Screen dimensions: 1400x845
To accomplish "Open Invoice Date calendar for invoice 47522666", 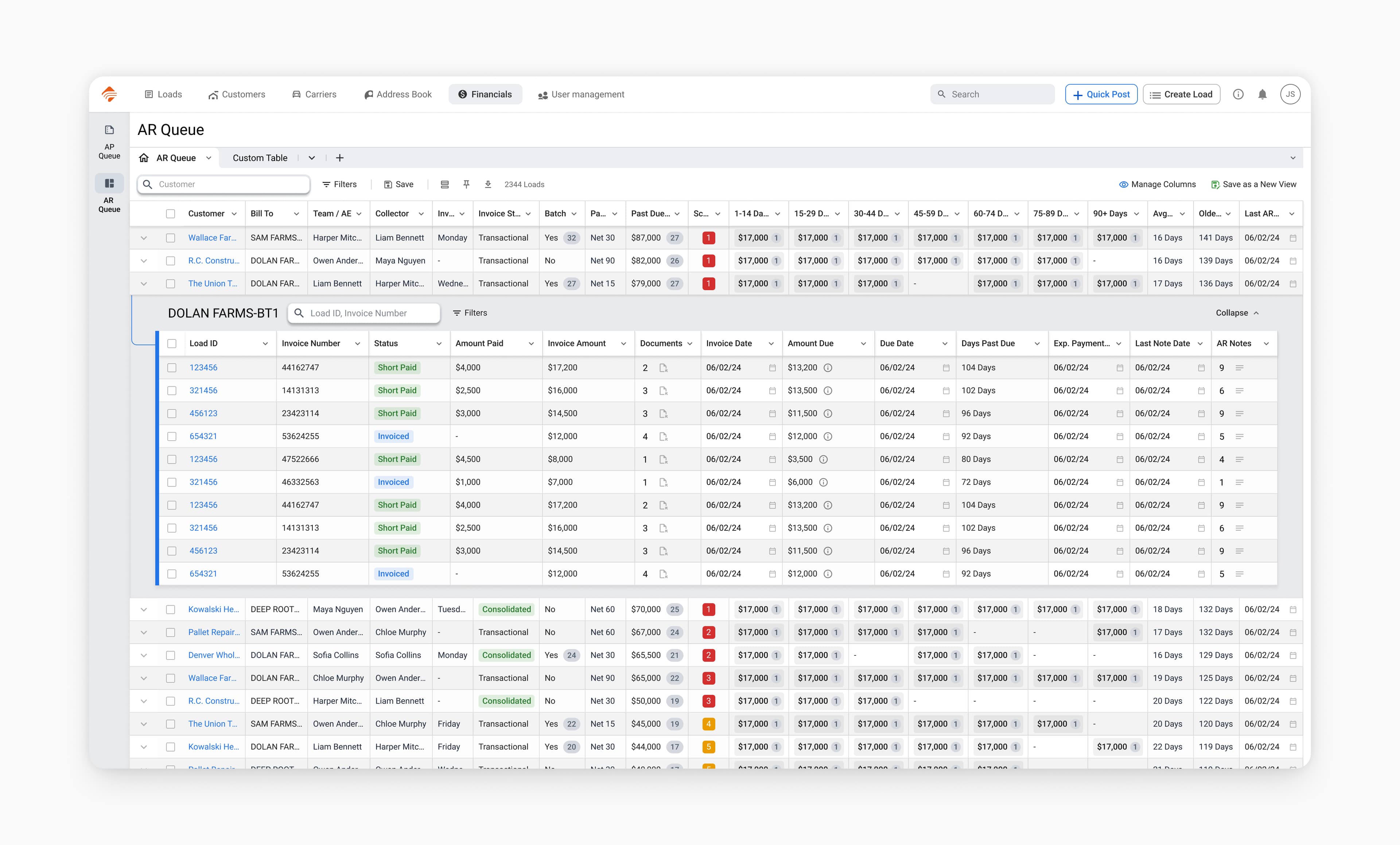I will tap(772, 459).
